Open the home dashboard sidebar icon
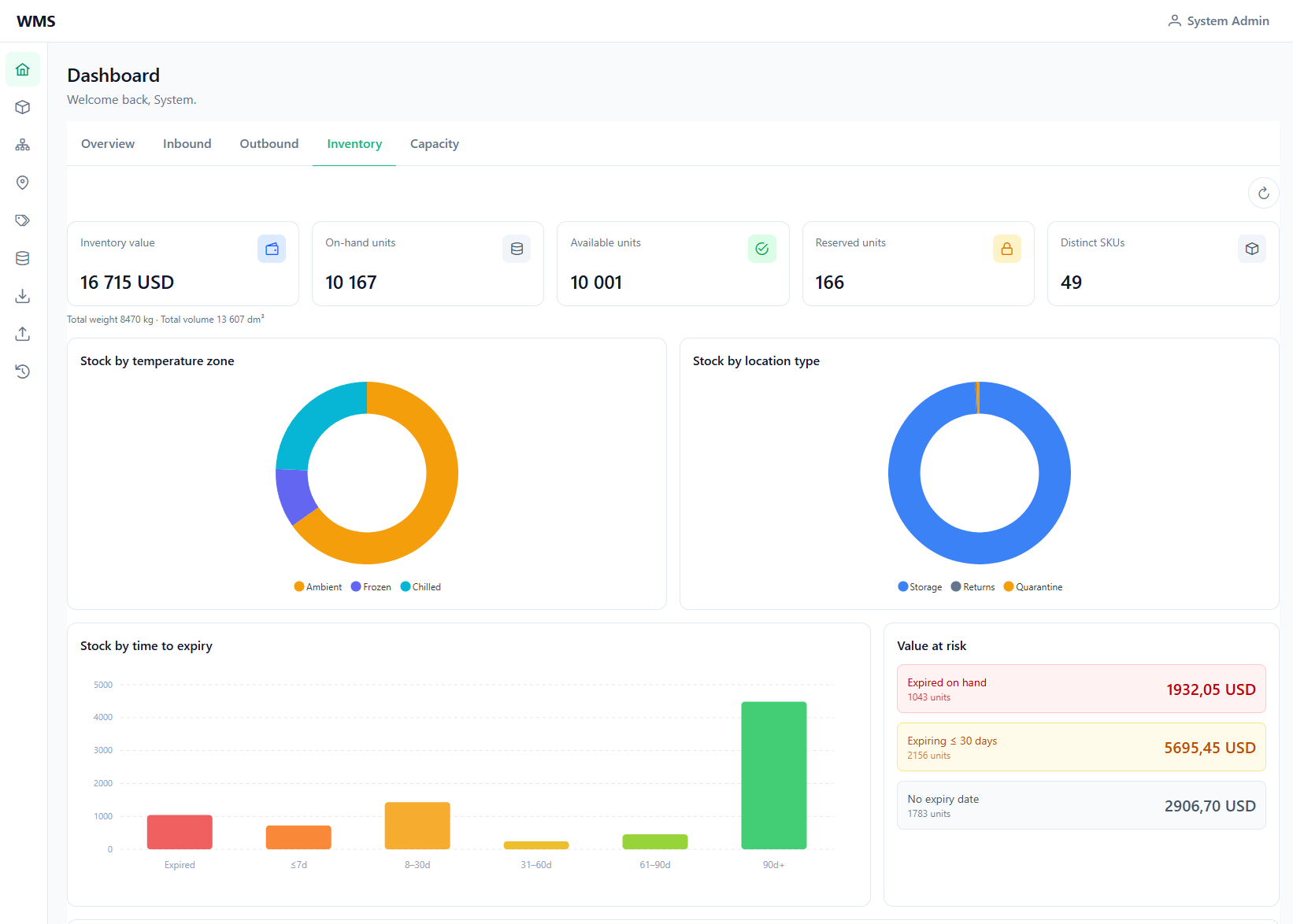The image size is (1293, 924). pos(23,69)
